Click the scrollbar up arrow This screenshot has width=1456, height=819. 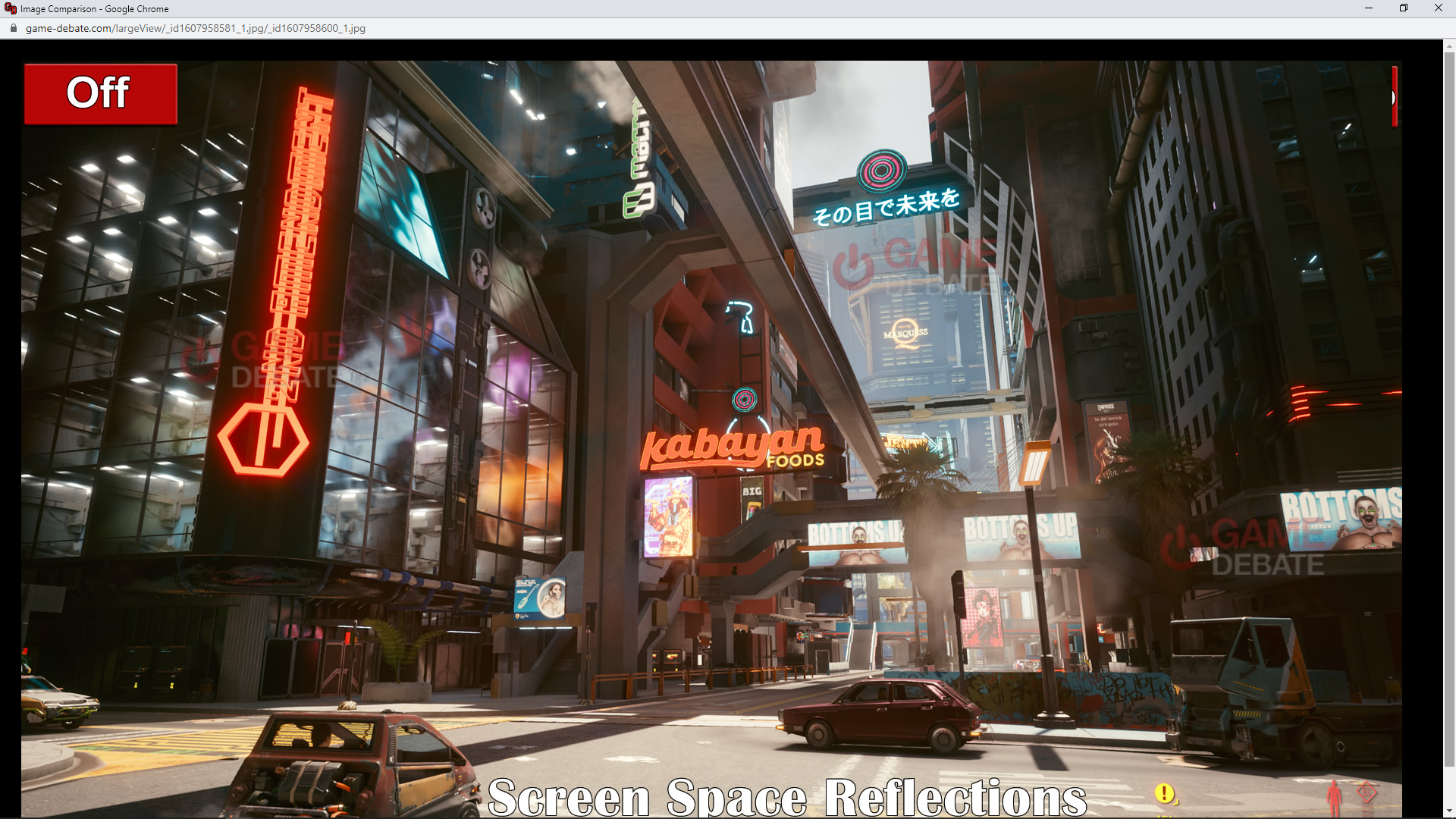[1449, 46]
